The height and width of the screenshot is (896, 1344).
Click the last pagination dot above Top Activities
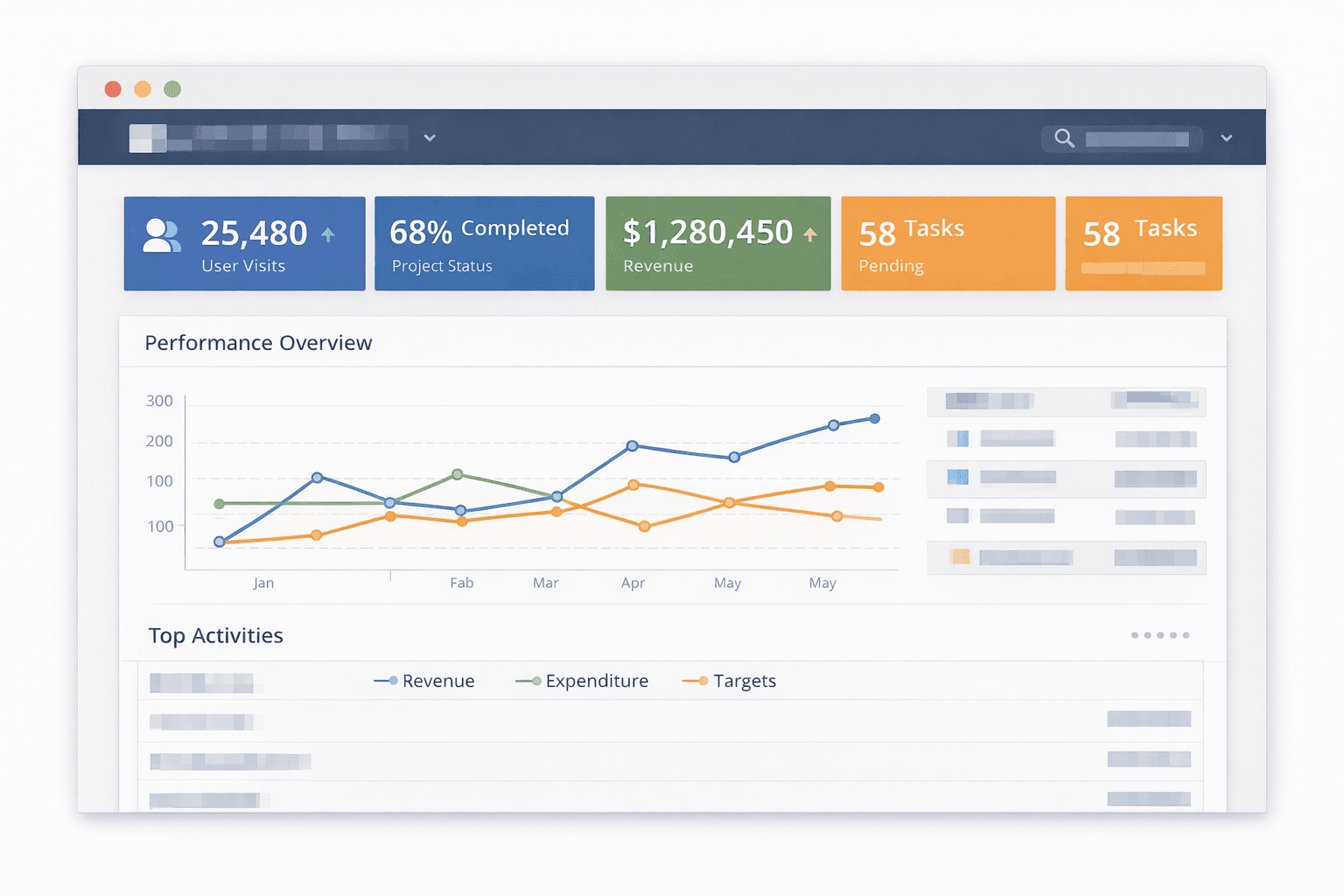tap(1186, 636)
